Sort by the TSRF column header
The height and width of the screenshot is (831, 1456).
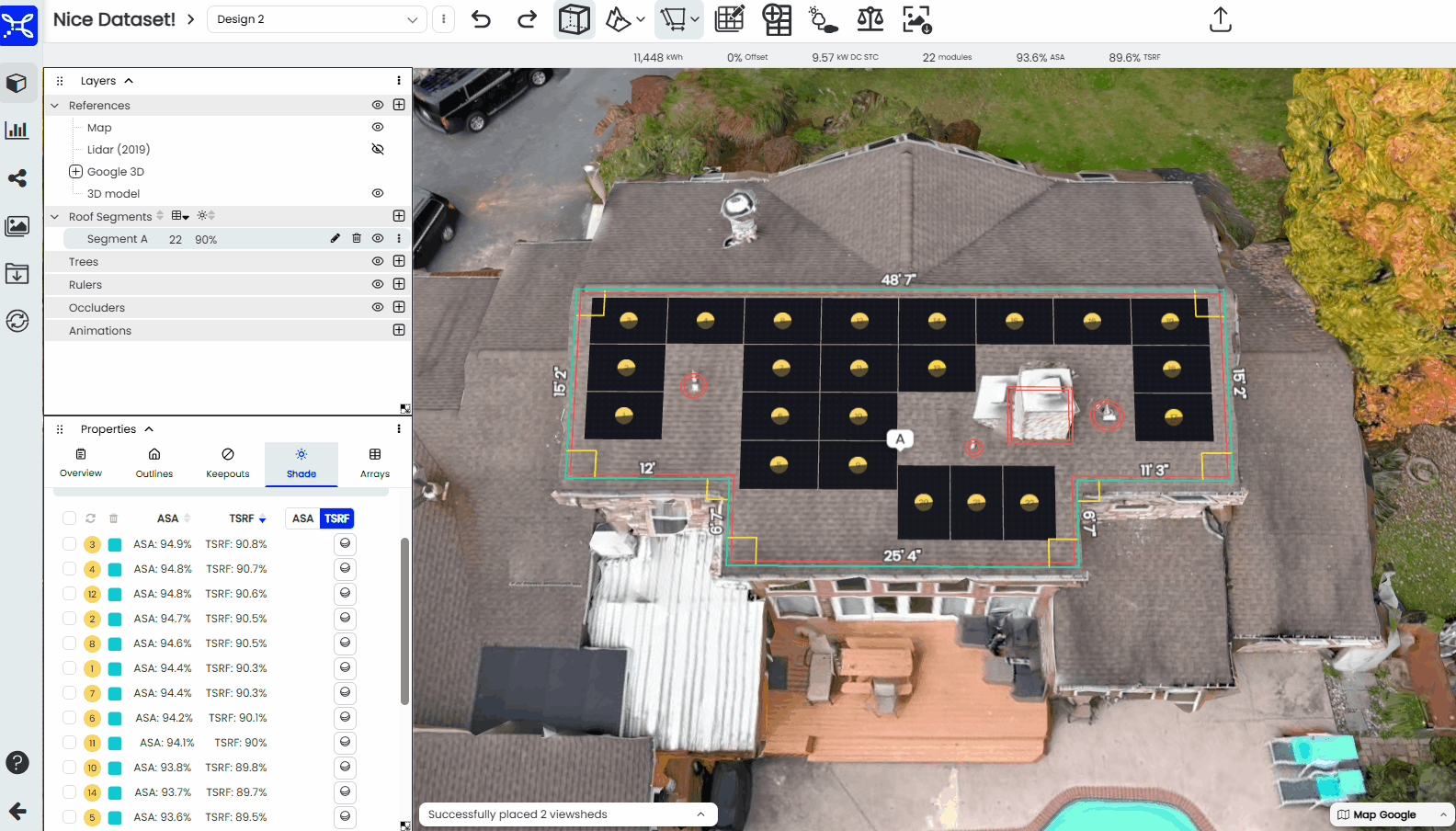(x=247, y=518)
